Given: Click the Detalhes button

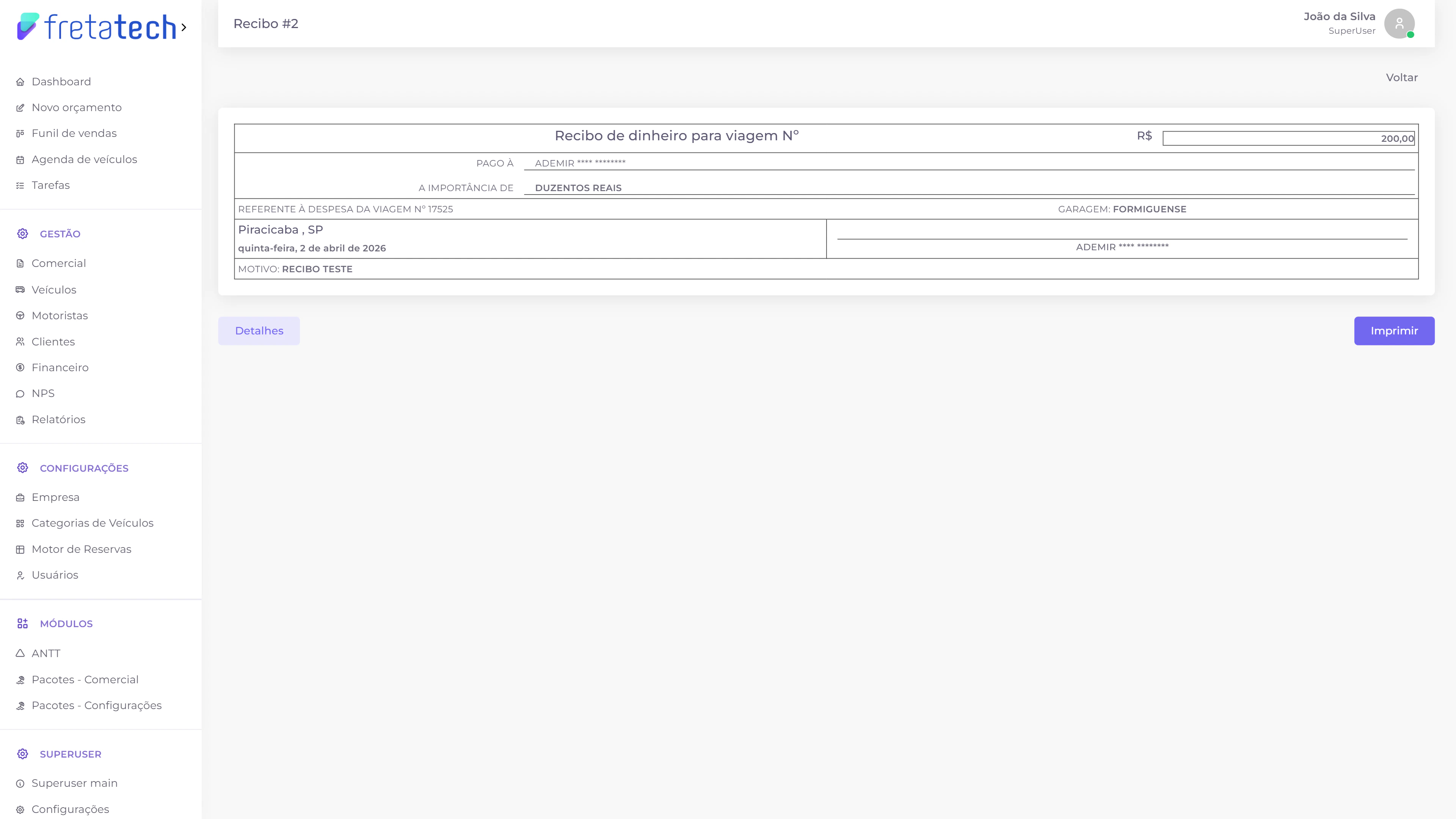Looking at the screenshot, I should pos(259,331).
